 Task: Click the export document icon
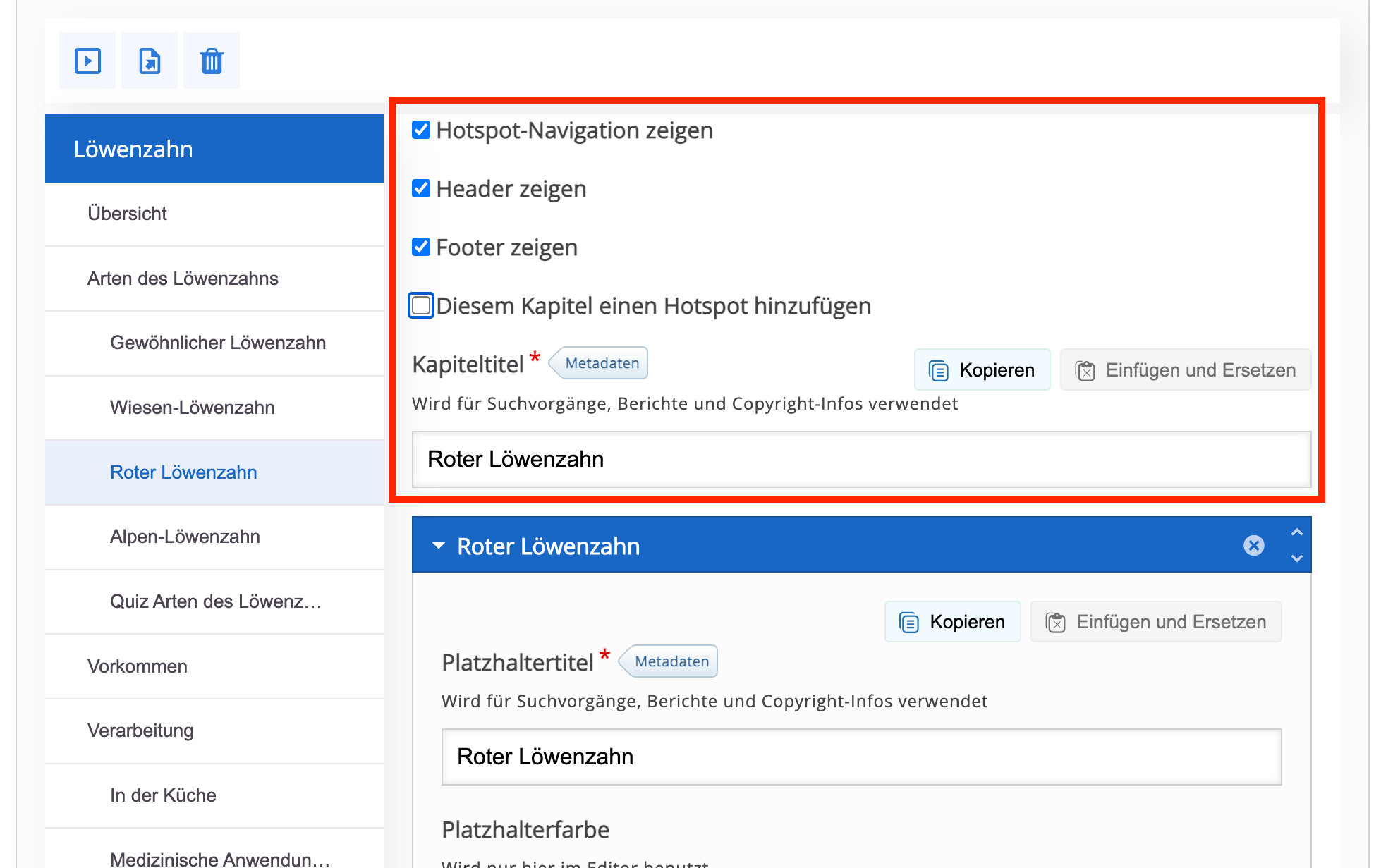coord(150,61)
